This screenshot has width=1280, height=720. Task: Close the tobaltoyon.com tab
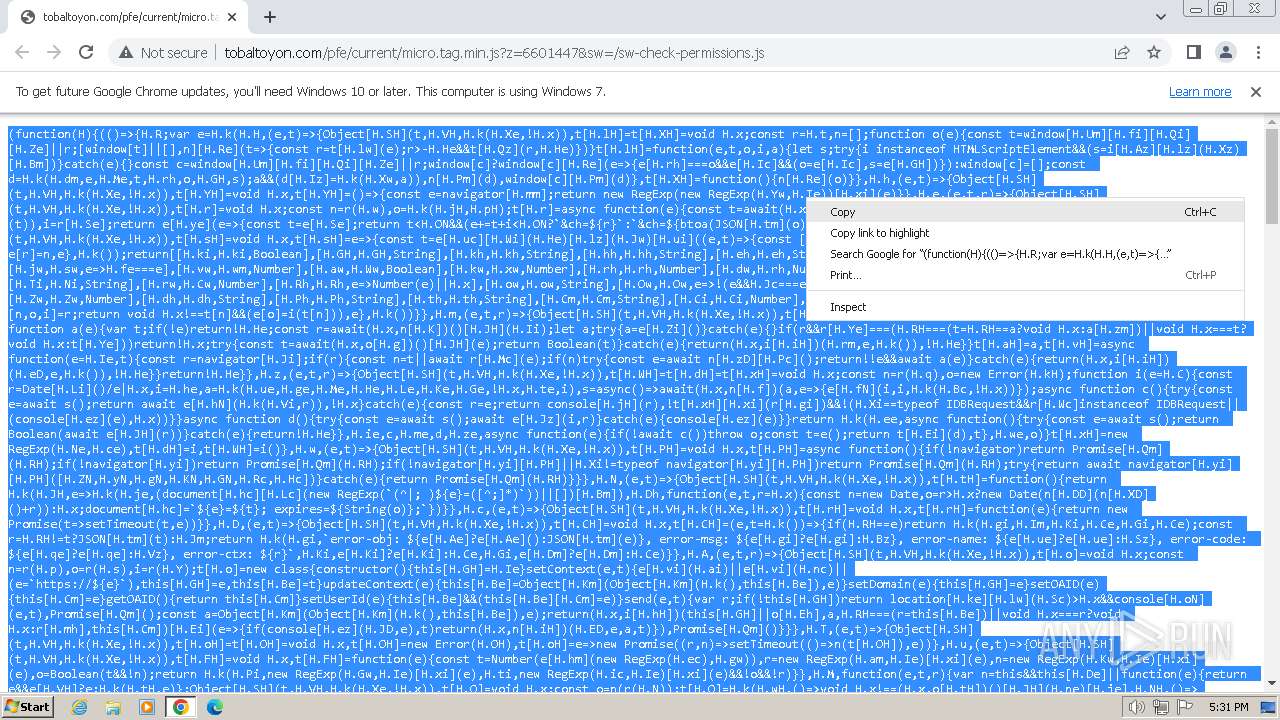tap(234, 17)
